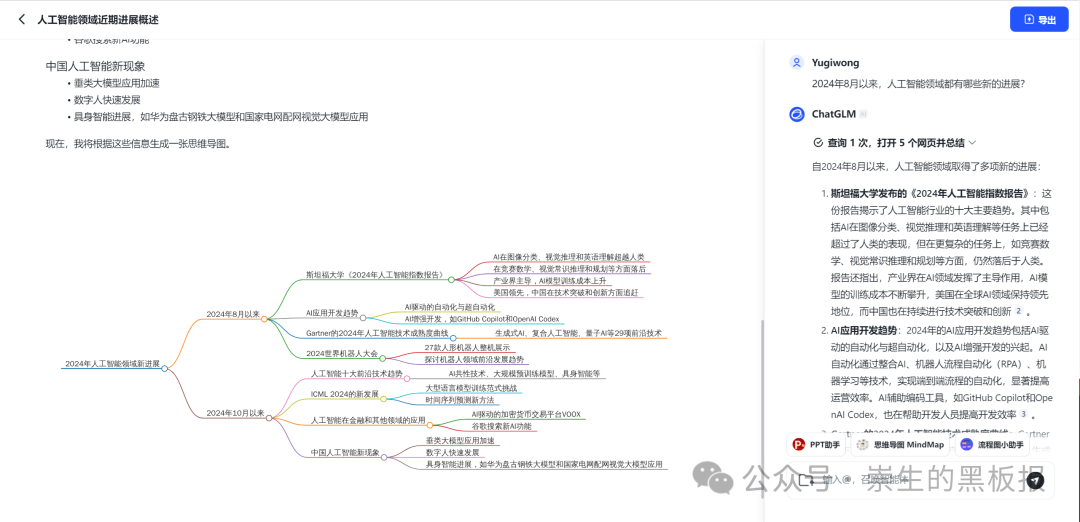The width and height of the screenshot is (1080, 522).
Task: Collapse the 斯坦福大学 report branch node
Action: pos(451,280)
